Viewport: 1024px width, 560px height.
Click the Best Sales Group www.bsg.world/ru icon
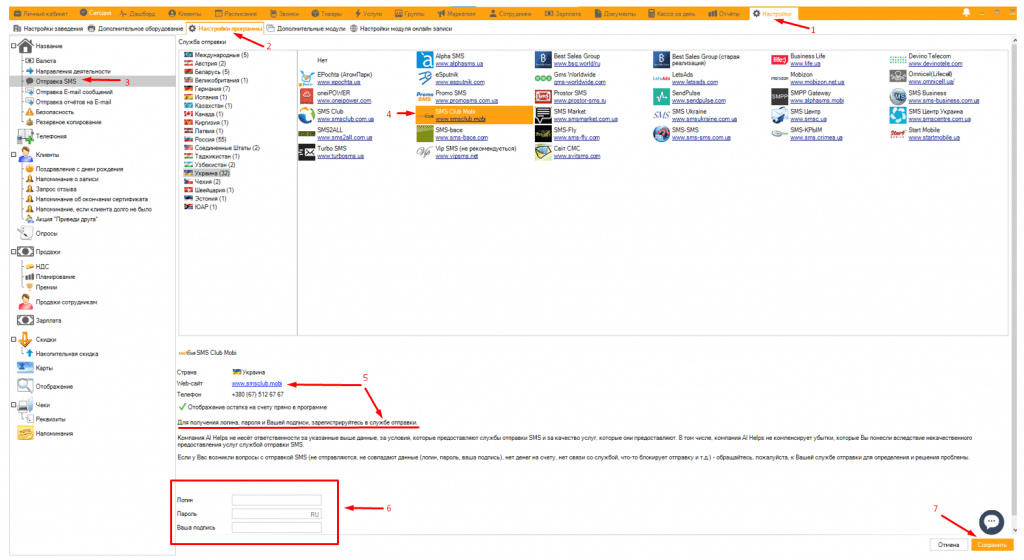tap(543, 60)
